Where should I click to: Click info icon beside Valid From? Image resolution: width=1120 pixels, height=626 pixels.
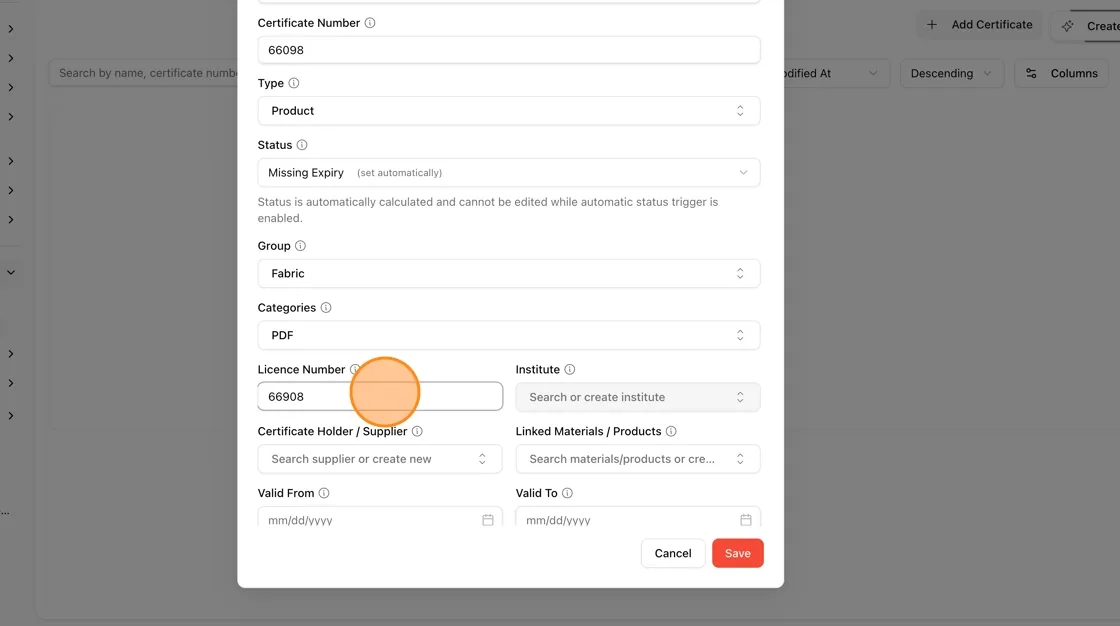click(324, 493)
